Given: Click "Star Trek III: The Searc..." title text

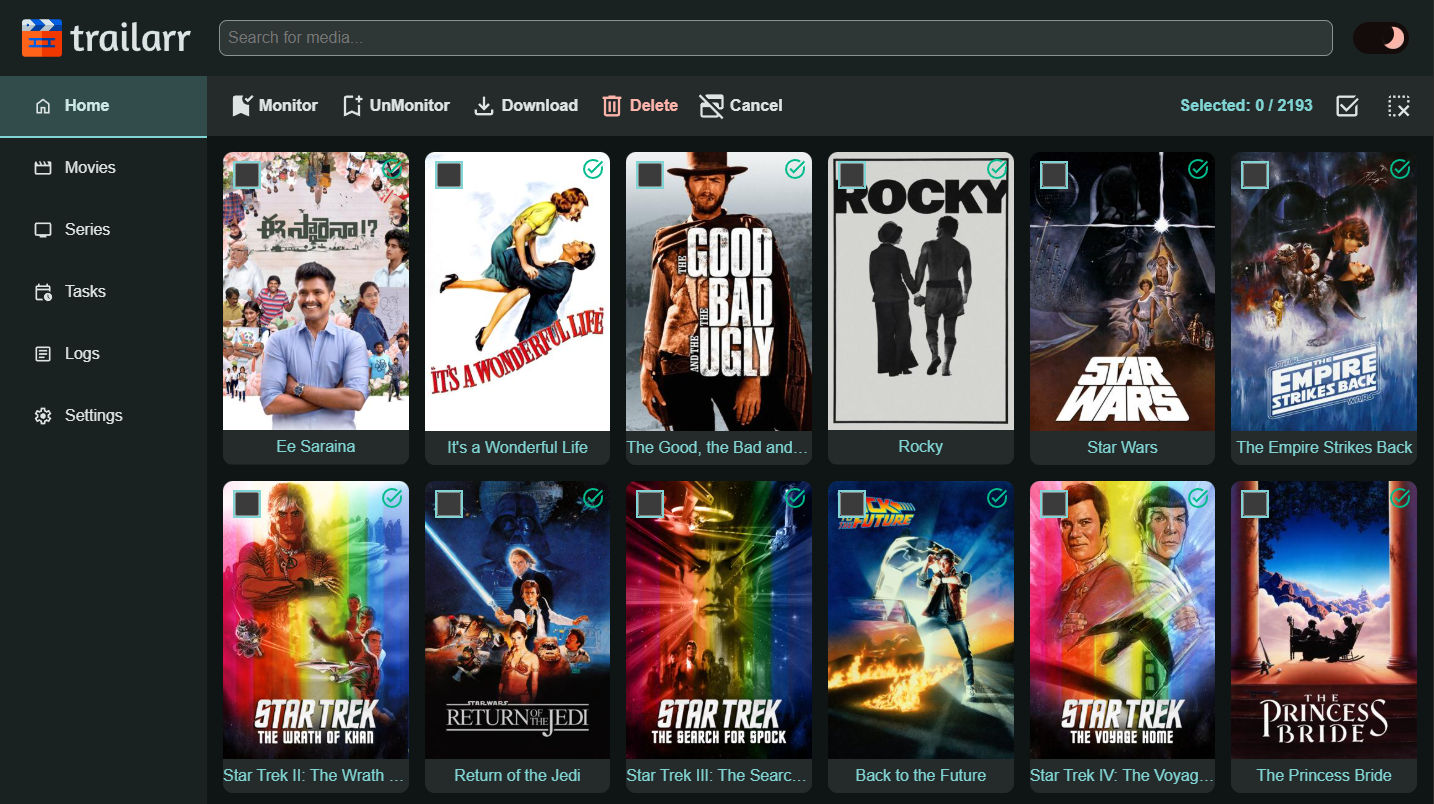Looking at the screenshot, I should (x=716, y=776).
